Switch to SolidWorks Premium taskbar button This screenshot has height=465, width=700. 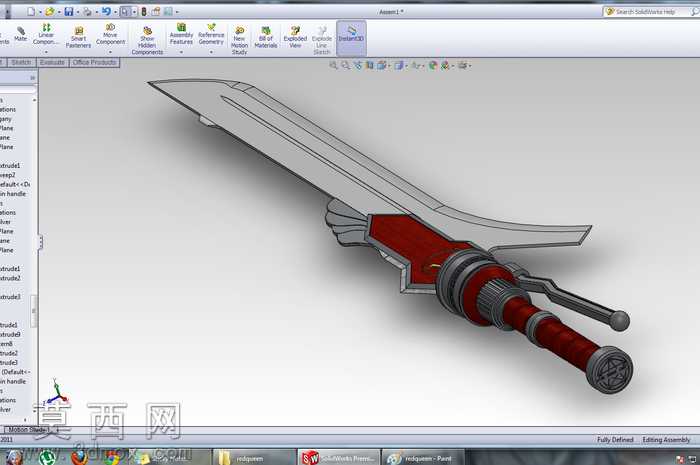[x=338, y=458]
